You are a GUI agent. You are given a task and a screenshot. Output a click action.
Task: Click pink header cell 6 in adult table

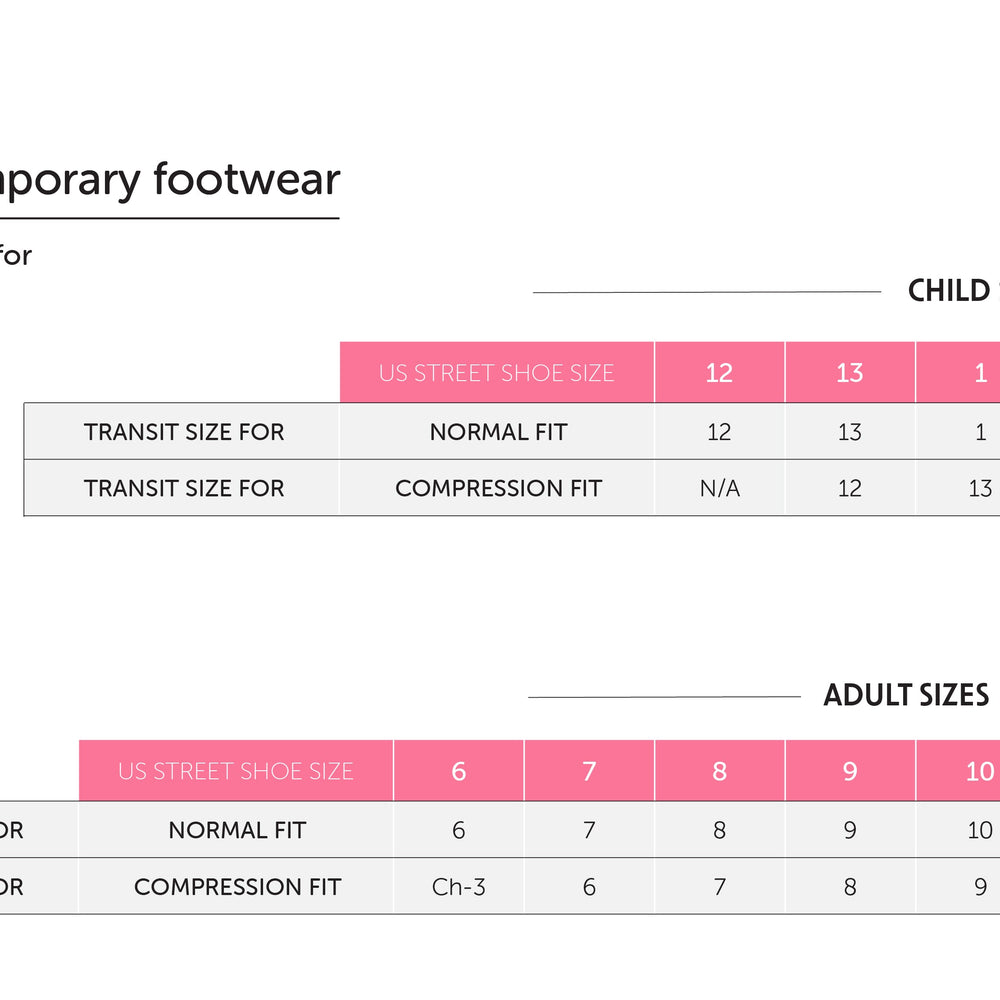pos(459,771)
